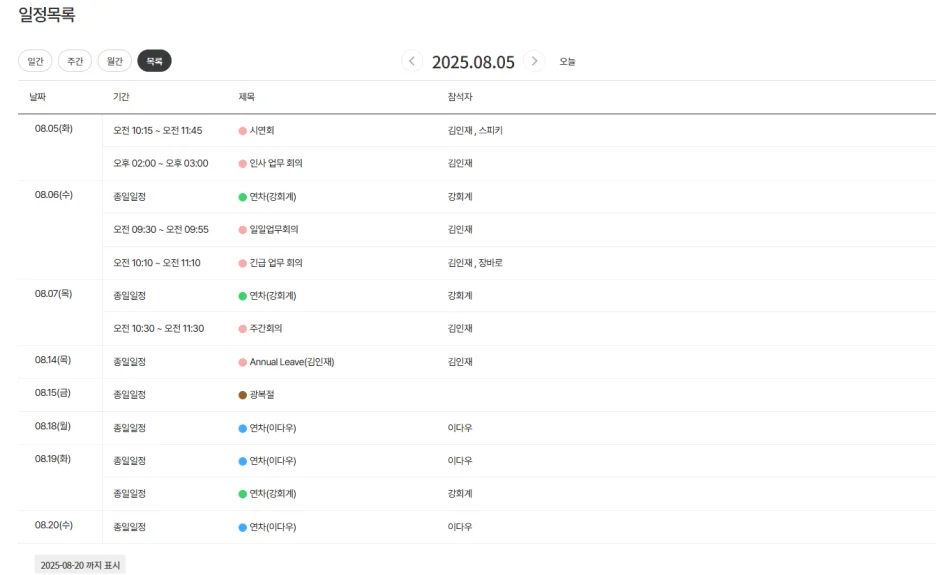Viewport: 936px width, 575px height.
Task: Click the 2025.08.05 date heading
Action: point(473,62)
